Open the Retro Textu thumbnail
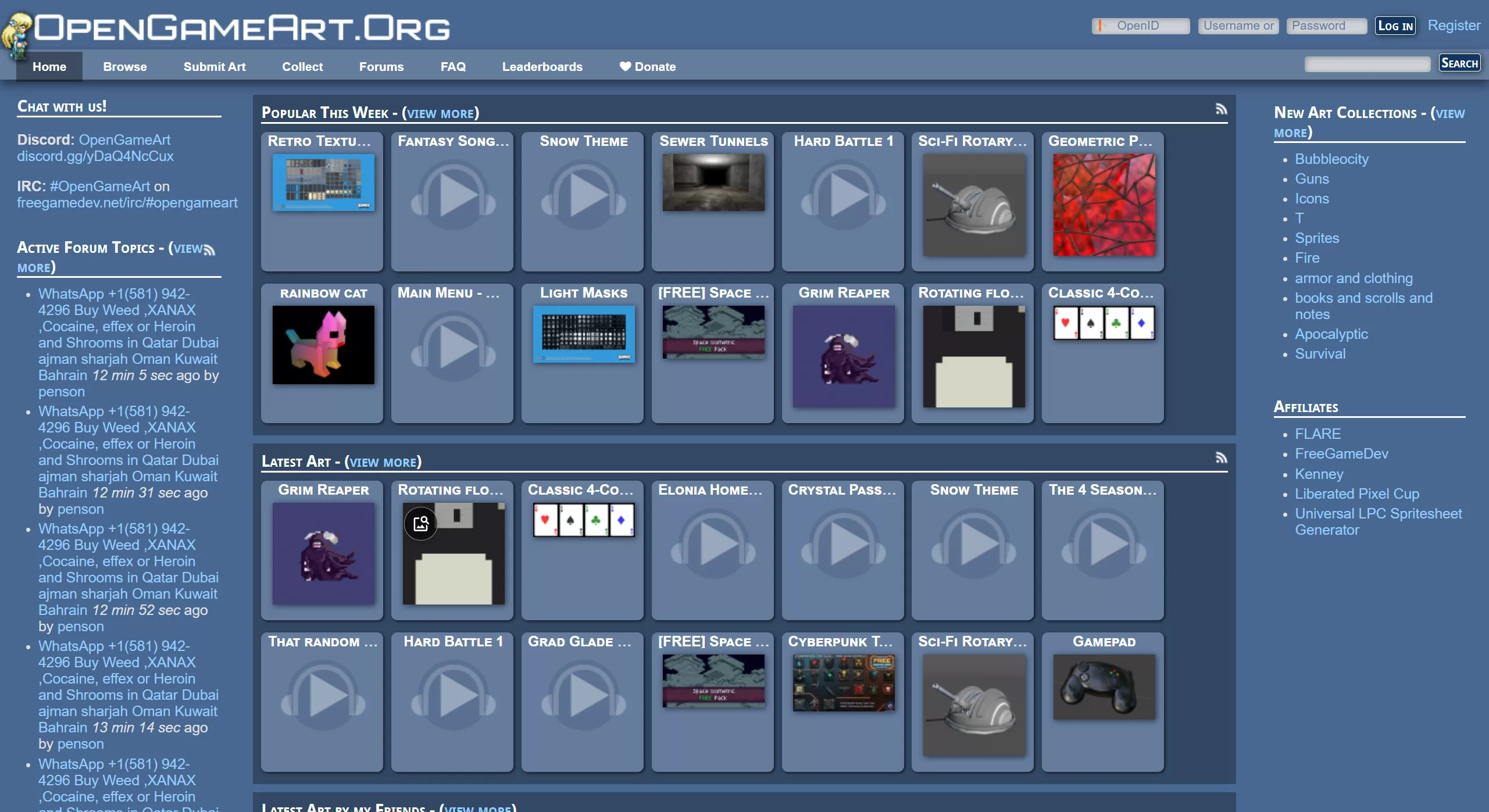 323,182
